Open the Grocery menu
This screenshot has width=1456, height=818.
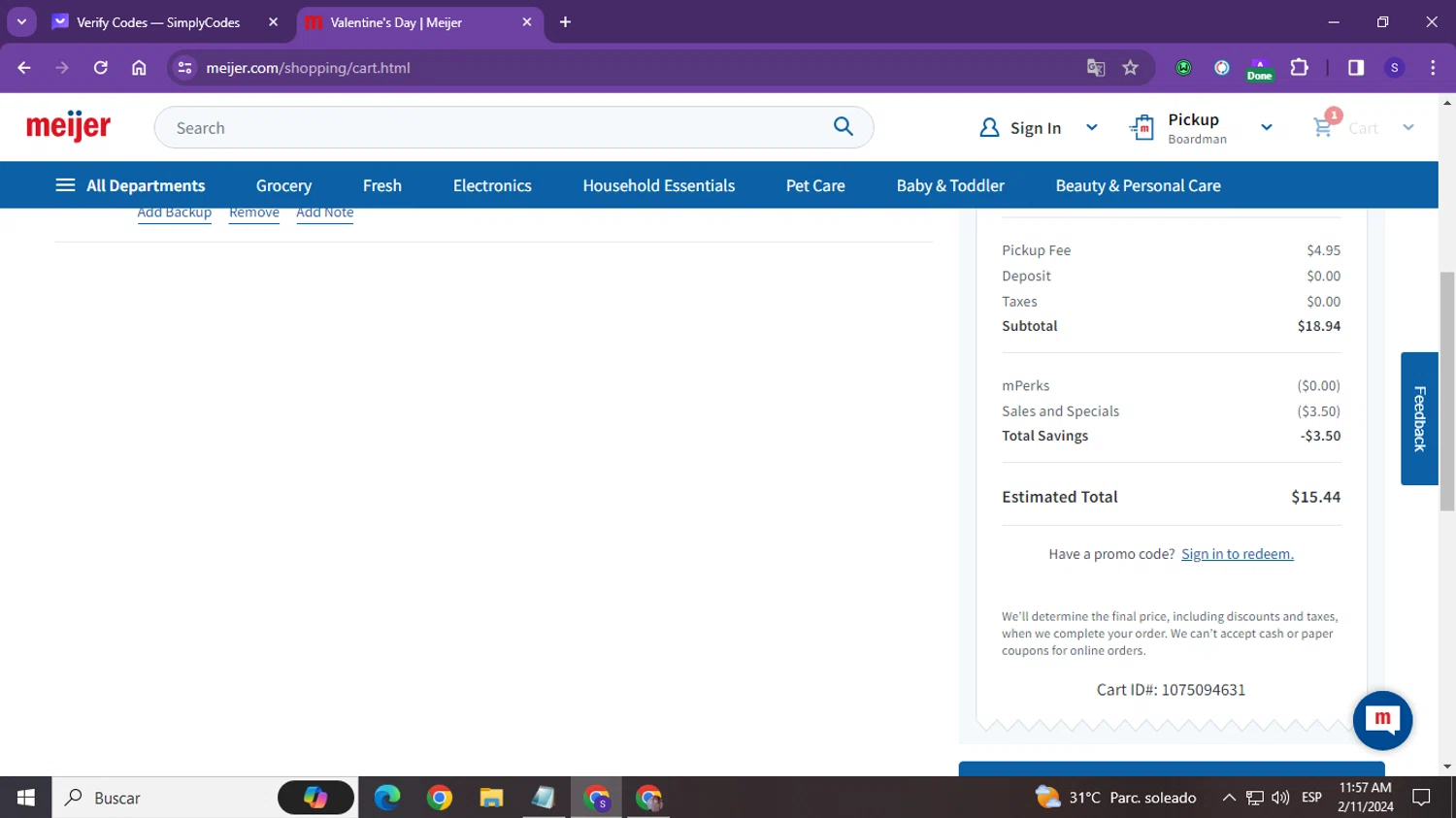(283, 185)
